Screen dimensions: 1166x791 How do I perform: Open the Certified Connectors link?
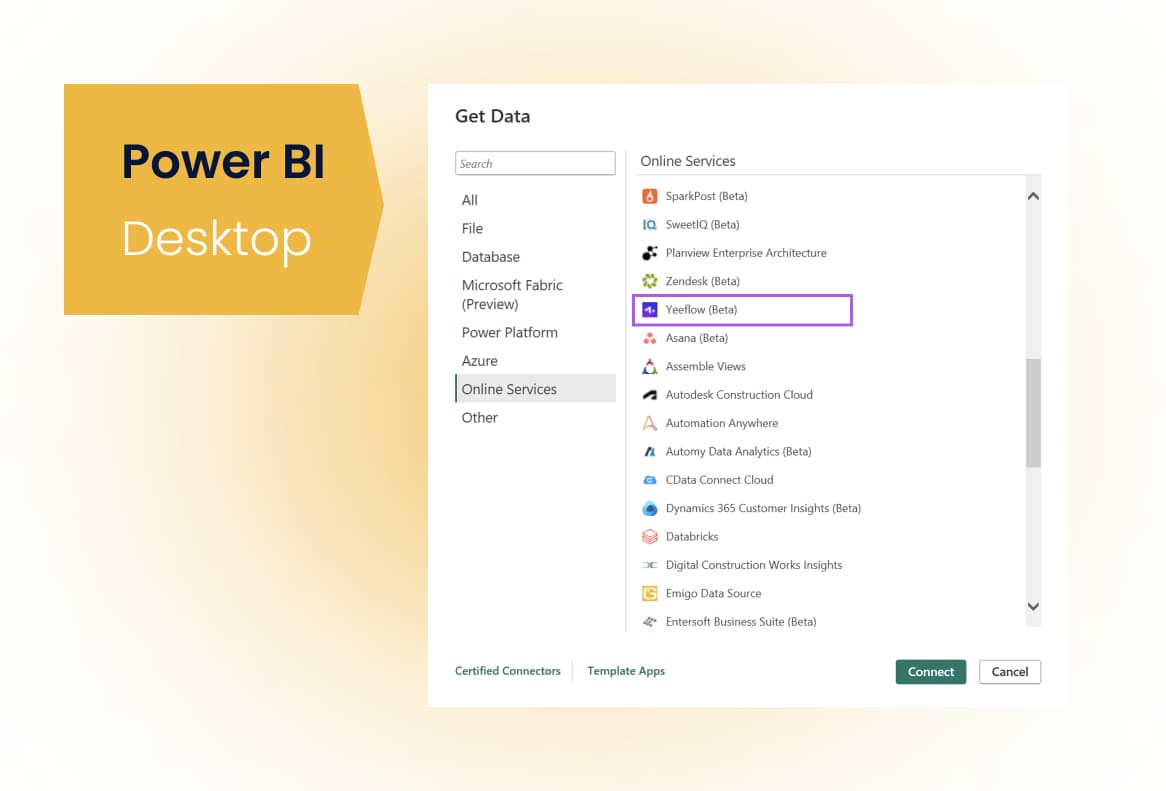coord(507,671)
